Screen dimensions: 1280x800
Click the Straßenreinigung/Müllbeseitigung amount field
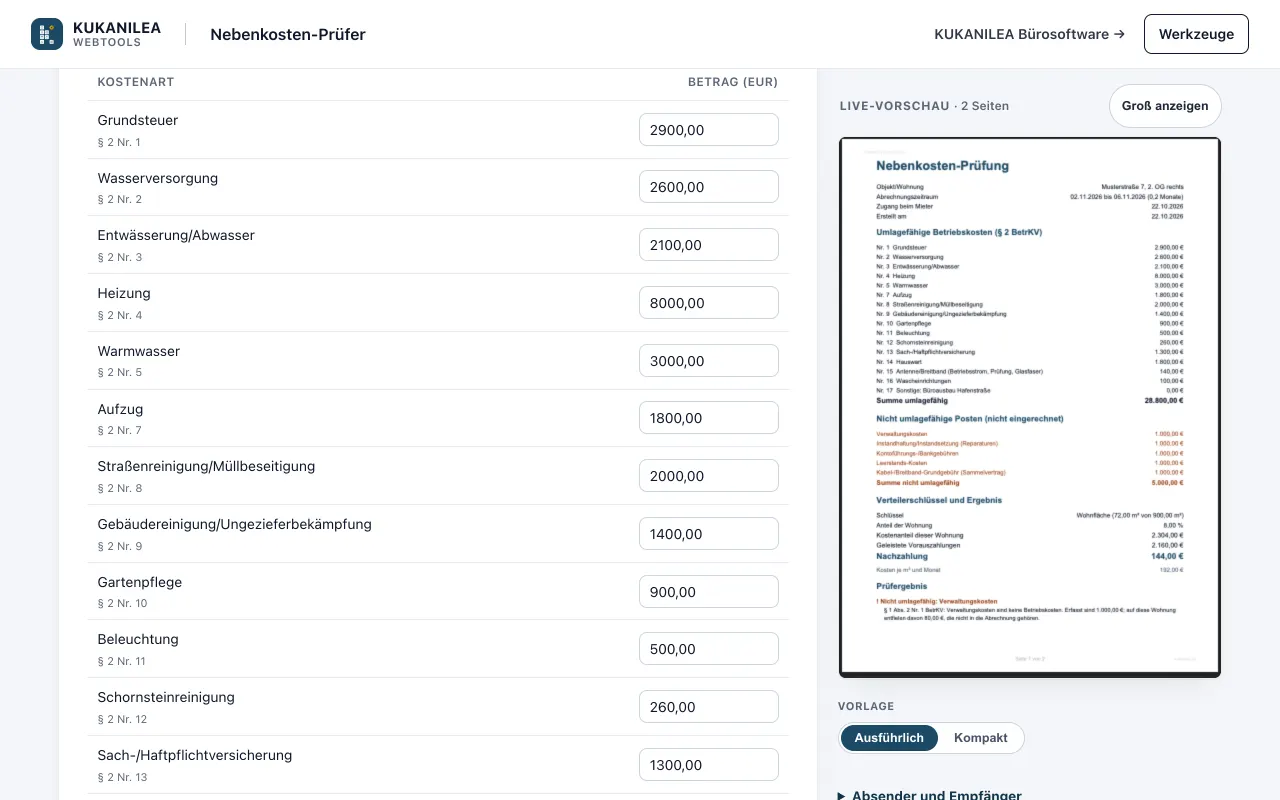click(709, 476)
